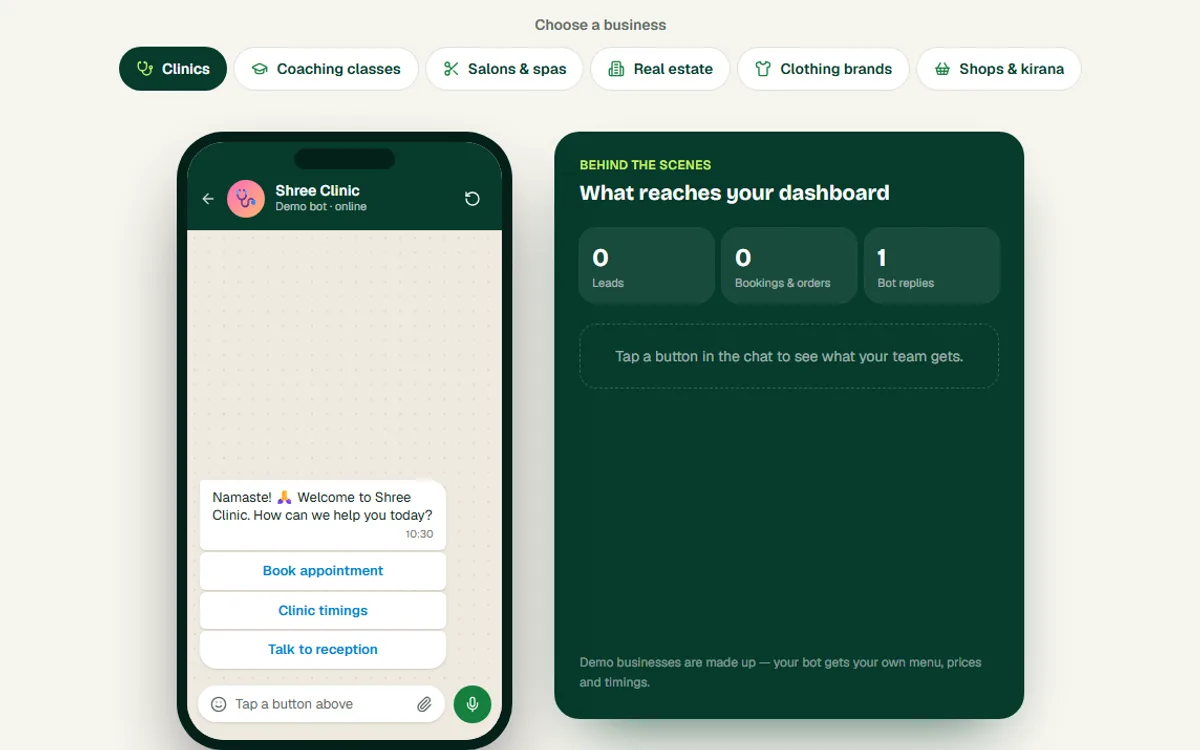Choose the Salons & spas tab
The width and height of the screenshot is (1200, 750).
click(x=504, y=69)
